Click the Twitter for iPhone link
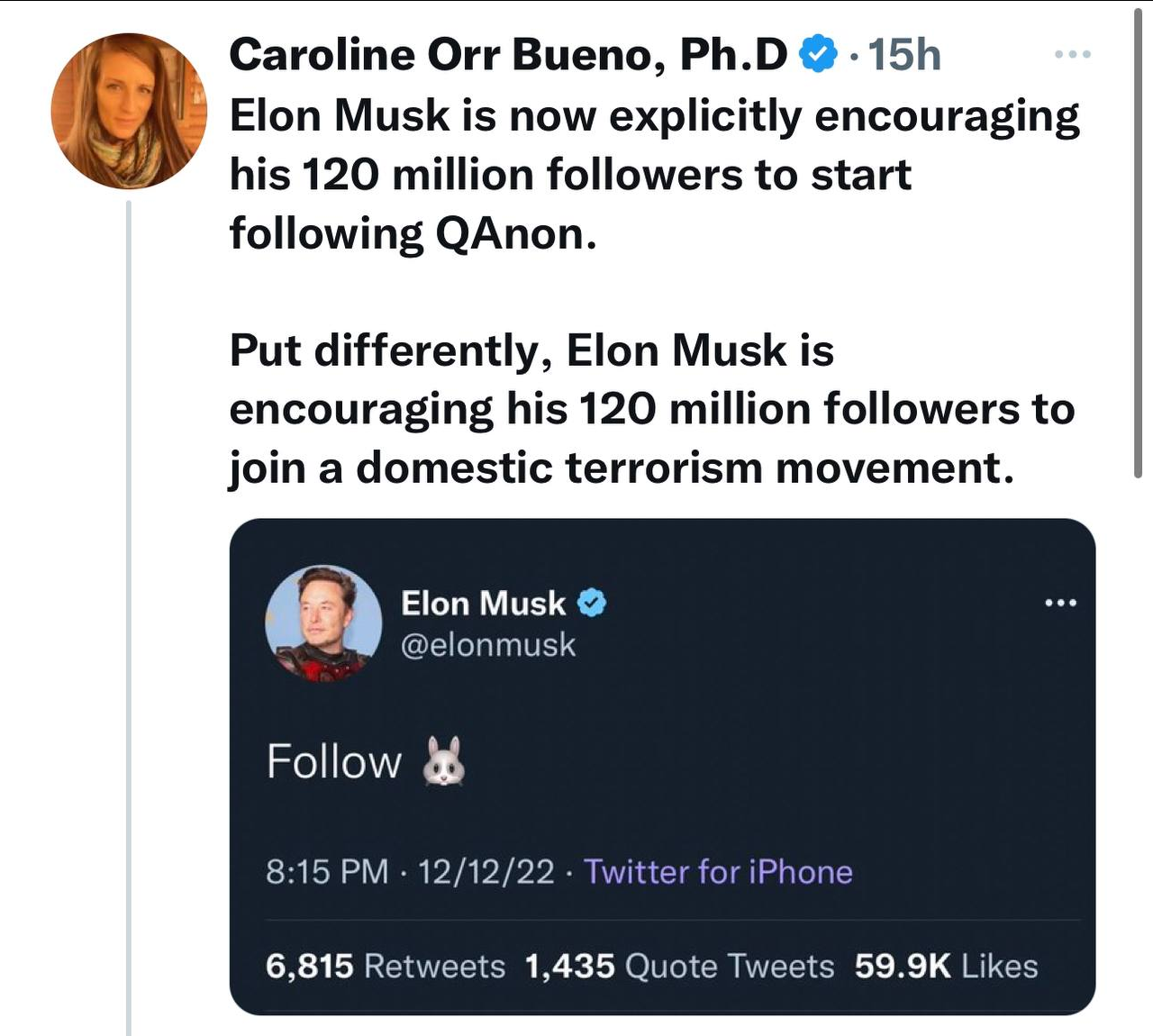Image resolution: width=1153 pixels, height=1036 pixels. click(718, 872)
